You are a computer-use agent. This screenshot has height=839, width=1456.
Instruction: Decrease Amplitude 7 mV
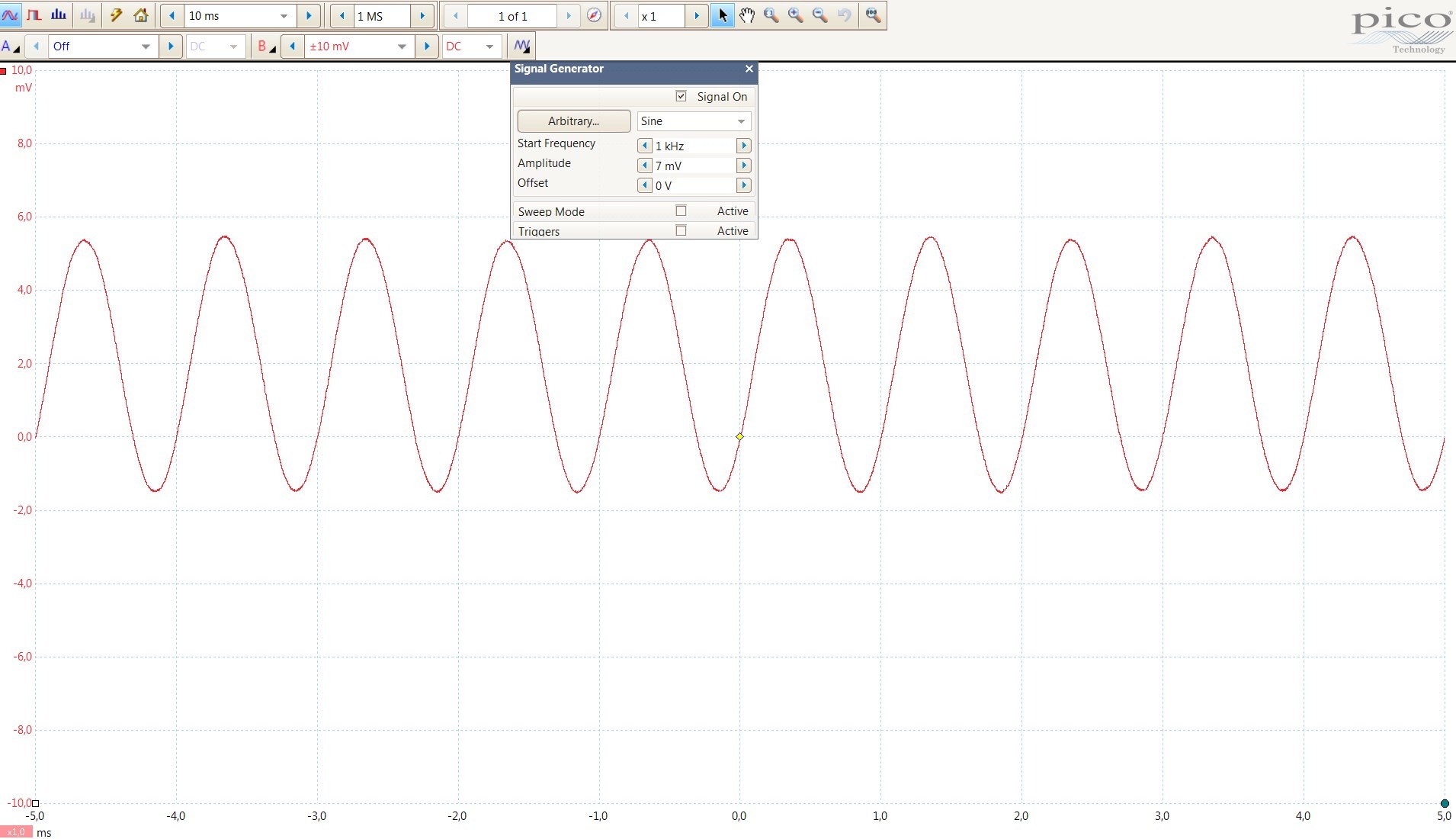pyautogui.click(x=645, y=166)
